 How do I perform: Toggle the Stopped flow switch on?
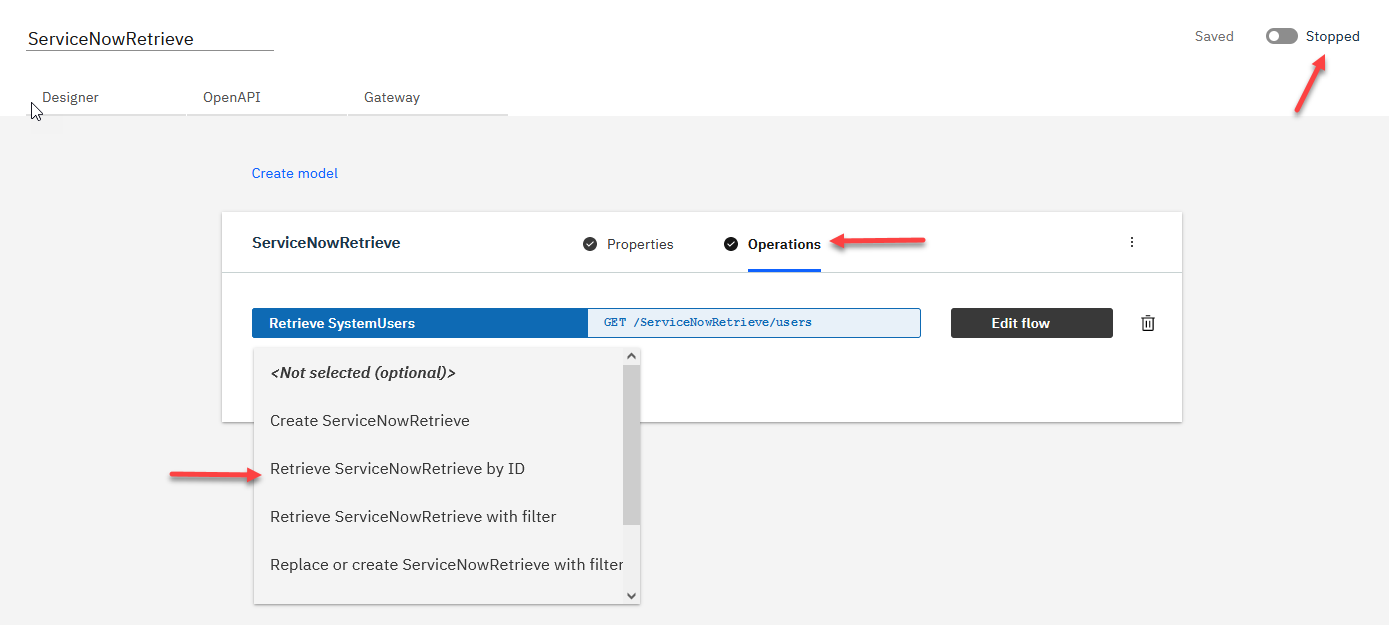pos(1281,37)
